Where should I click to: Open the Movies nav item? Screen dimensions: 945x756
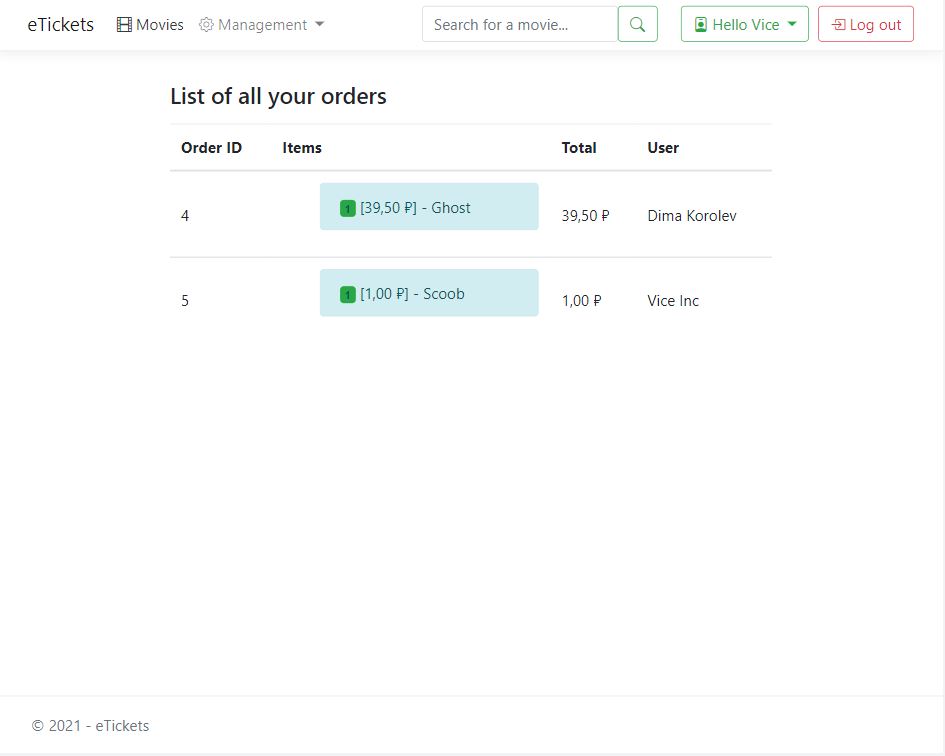pyautogui.click(x=150, y=25)
